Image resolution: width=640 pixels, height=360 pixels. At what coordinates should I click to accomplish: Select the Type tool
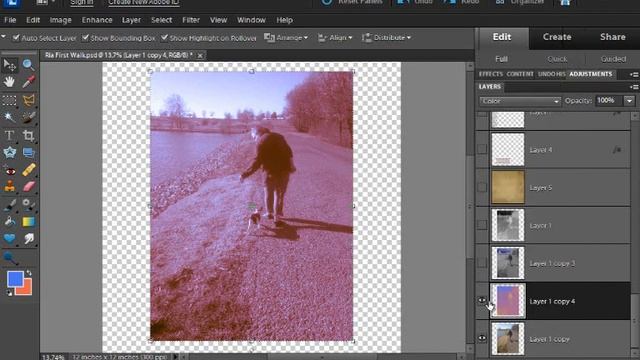coord(9,135)
